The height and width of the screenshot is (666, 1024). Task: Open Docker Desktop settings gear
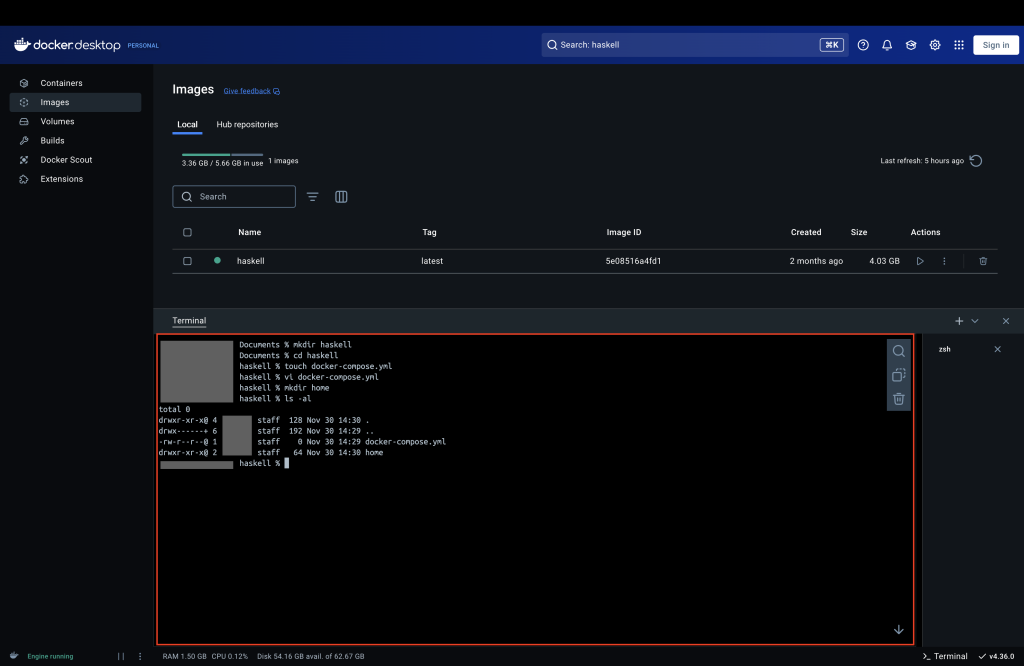tap(934, 45)
